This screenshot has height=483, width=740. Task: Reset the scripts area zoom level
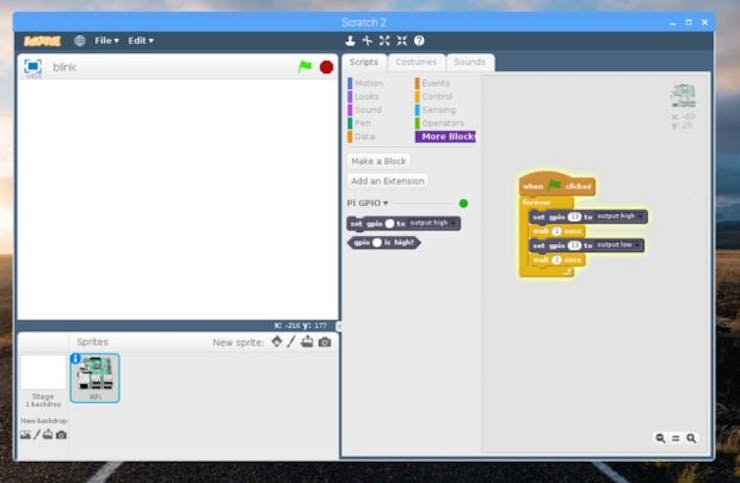pyautogui.click(x=676, y=438)
